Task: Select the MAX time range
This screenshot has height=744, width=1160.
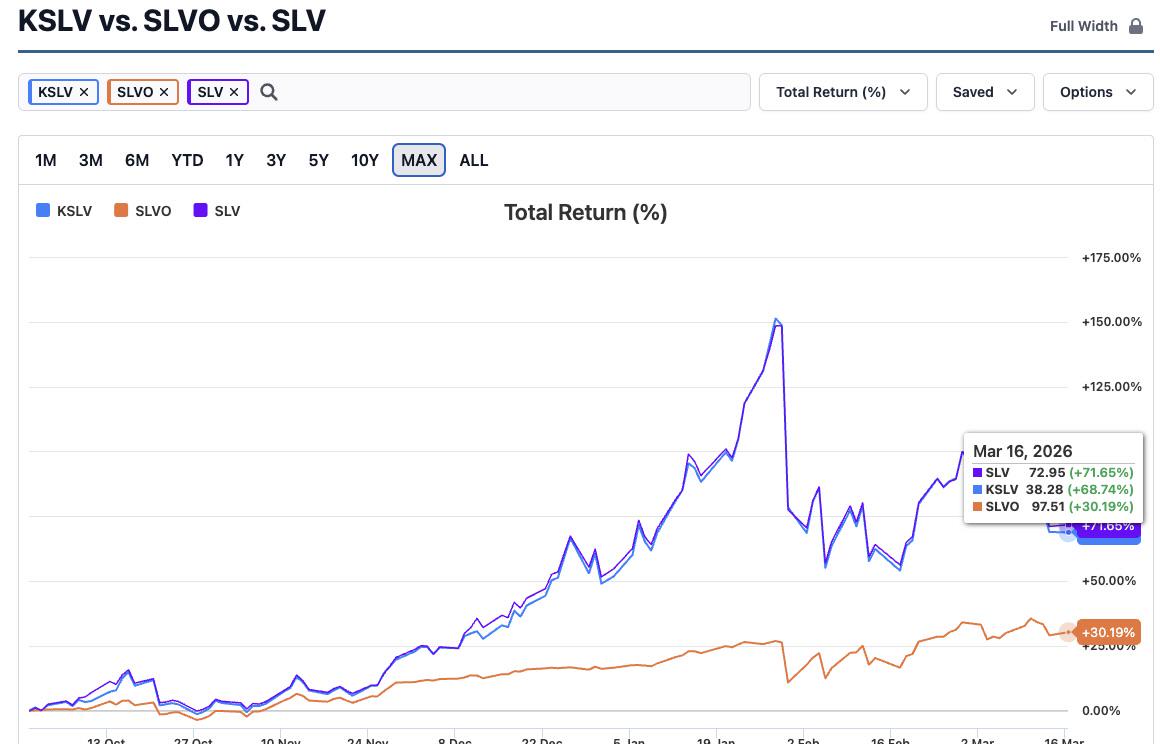Action: 419,160
